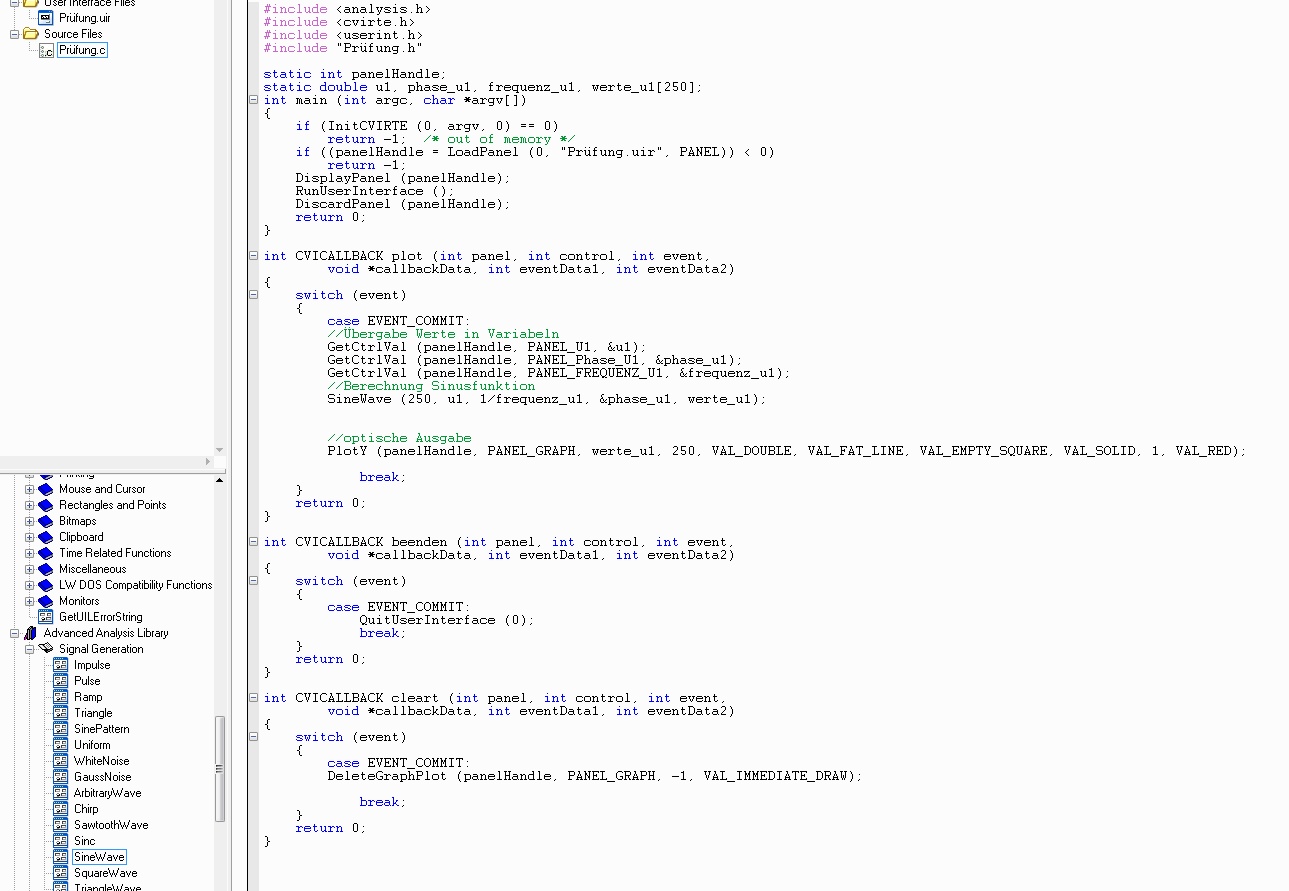The height and width of the screenshot is (891, 1289).
Task: Collapse the Source Files folder node
Action: click(14, 34)
